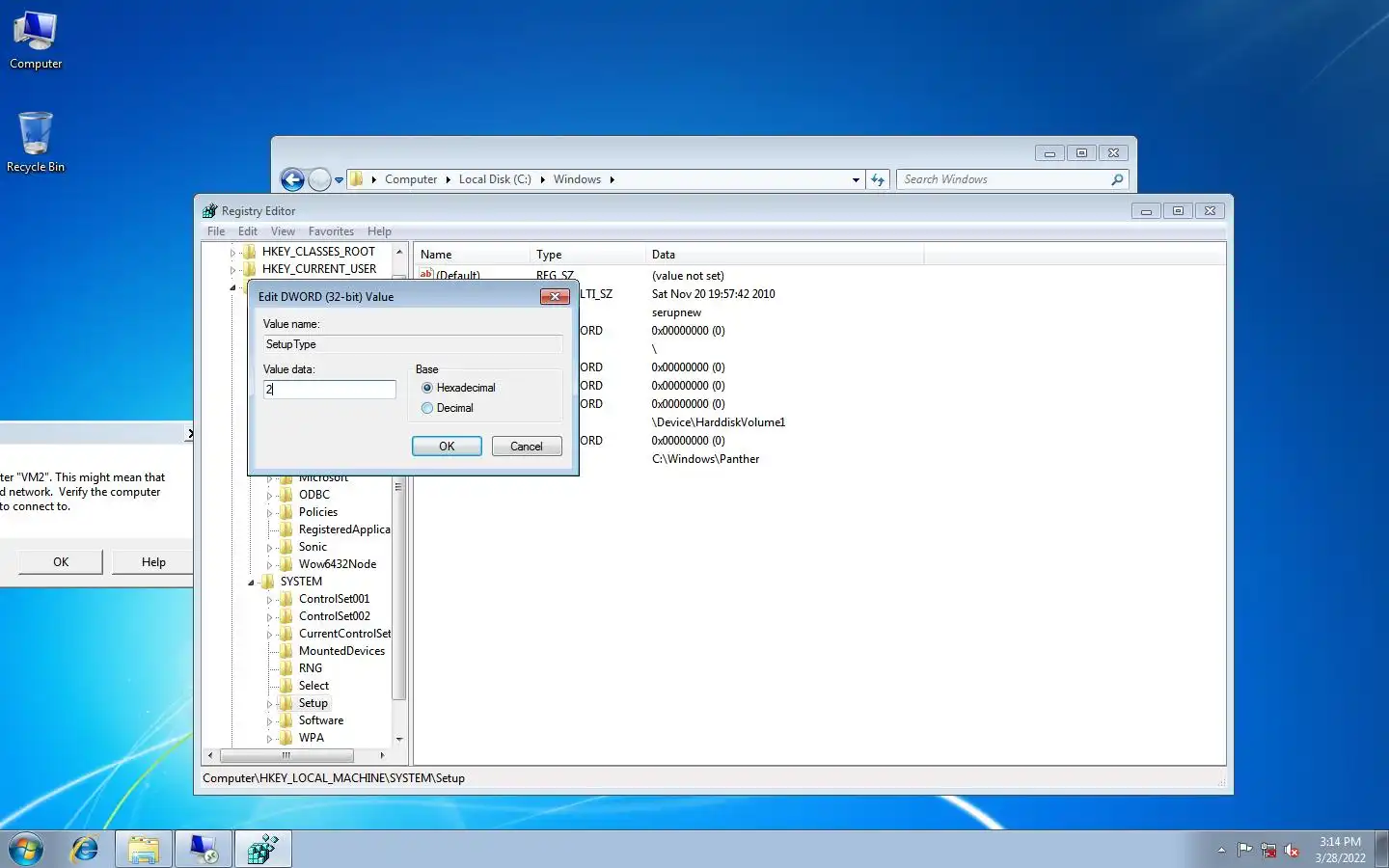The height and width of the screenshot is (868, 1389).
Task: Open the Favorites menu in Registry Editor
Action: click(x=331, y=231)
